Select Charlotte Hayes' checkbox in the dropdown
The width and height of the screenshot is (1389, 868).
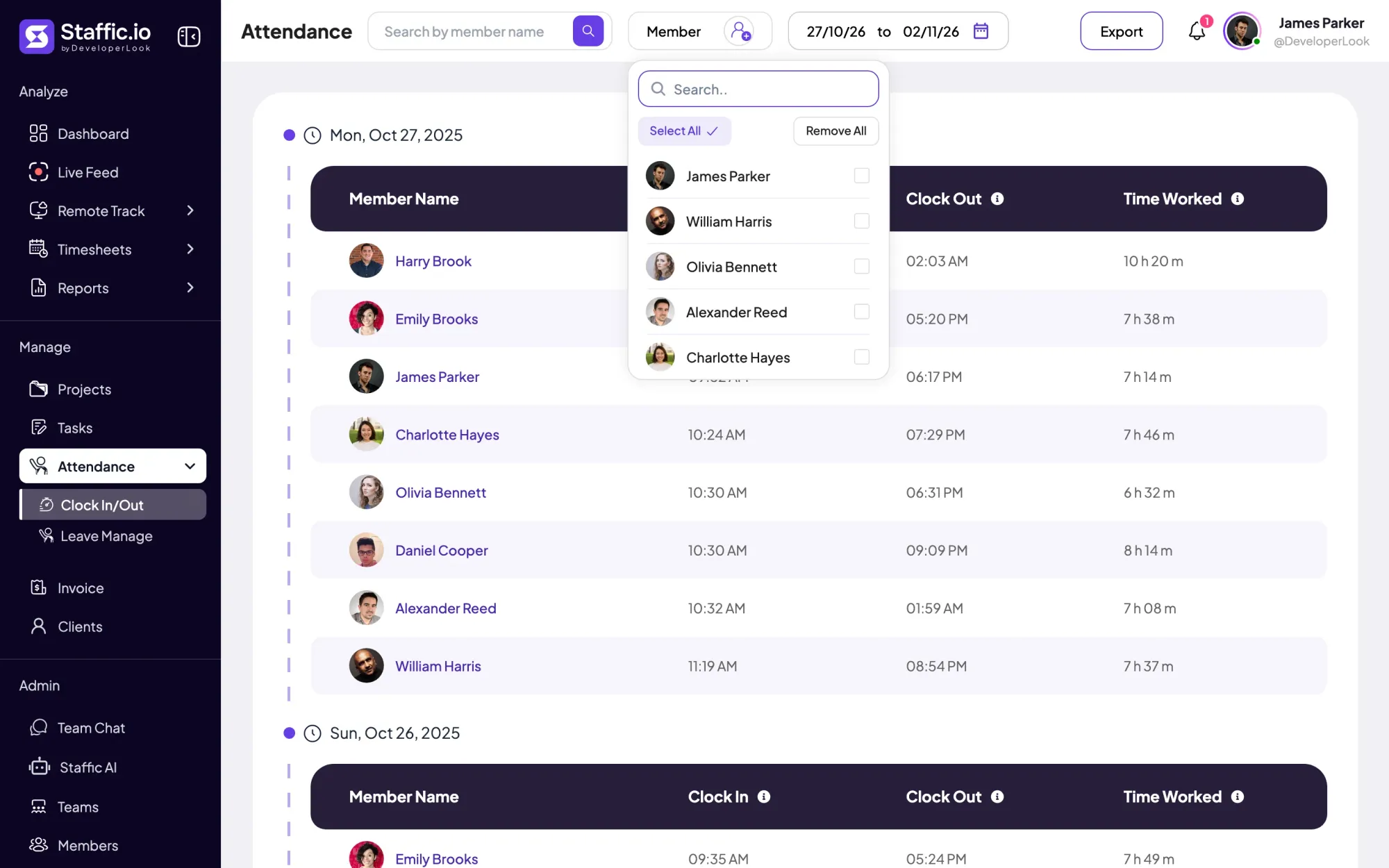[x=861, y=357]
